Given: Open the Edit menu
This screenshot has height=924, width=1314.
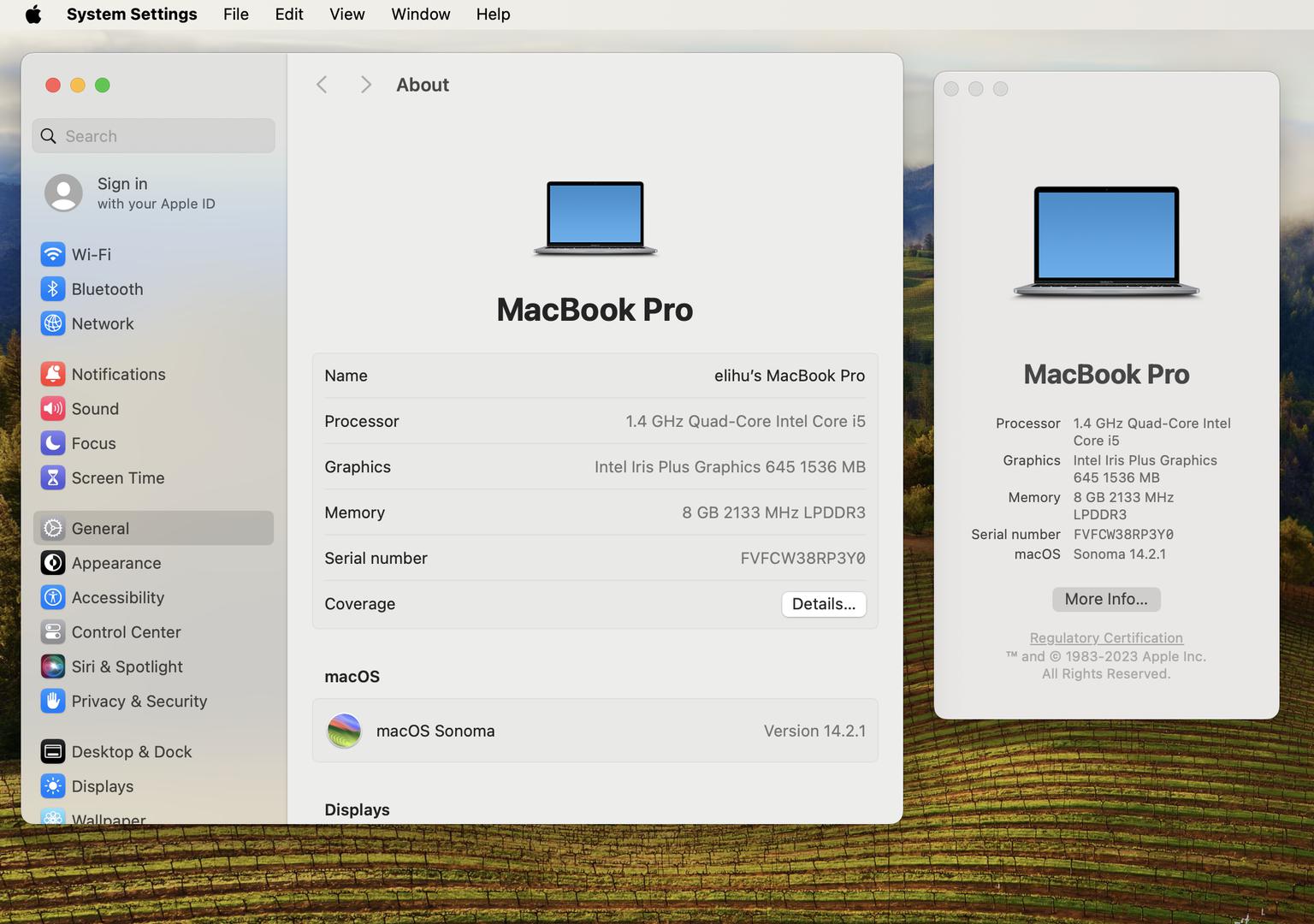Looking at the screenshot, I should coord(289,15).
